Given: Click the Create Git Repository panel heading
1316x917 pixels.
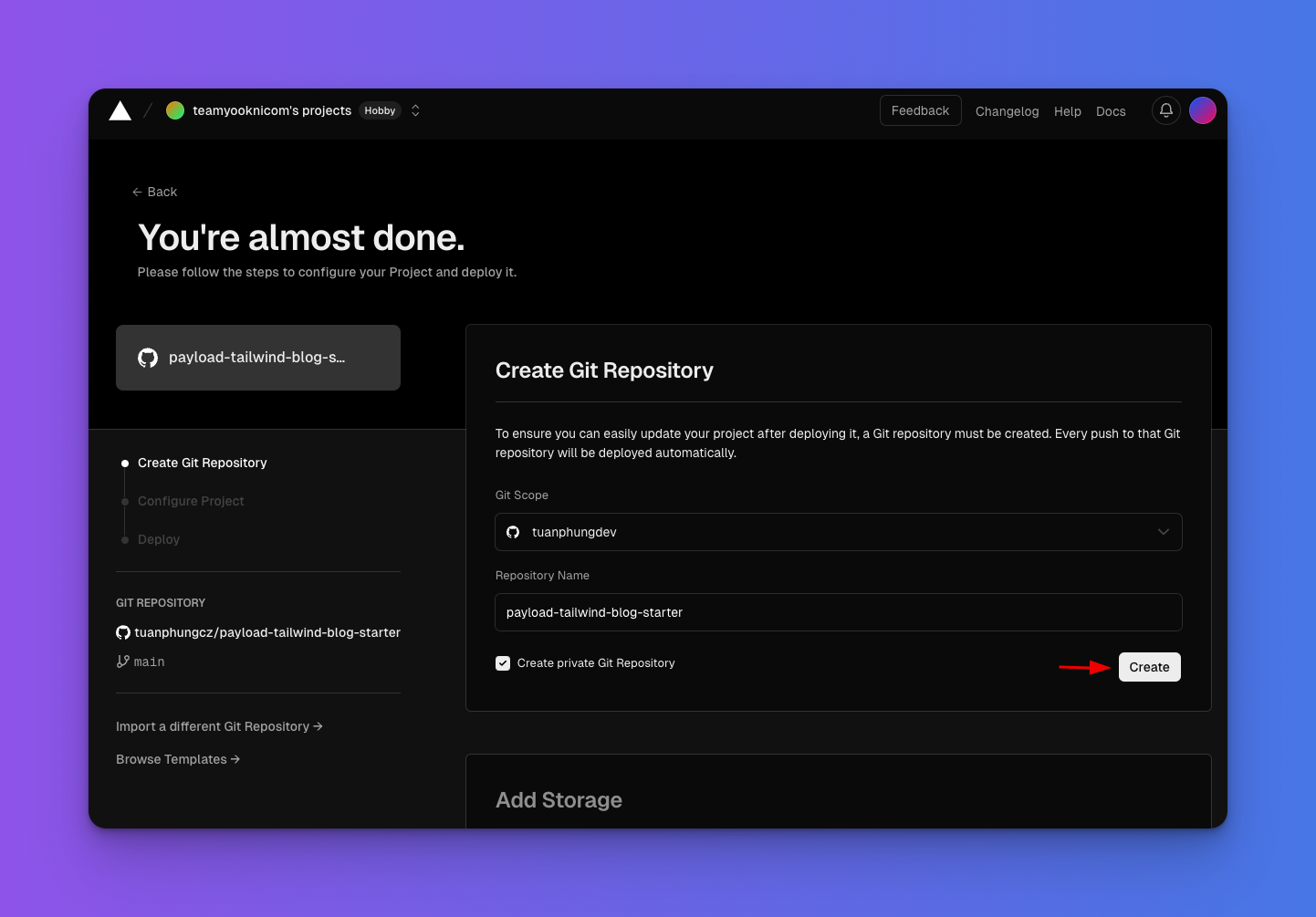Looking at the screenshot, I should tap(604, 370).
